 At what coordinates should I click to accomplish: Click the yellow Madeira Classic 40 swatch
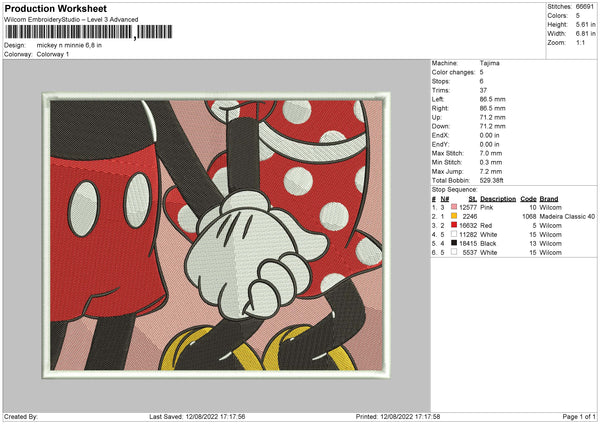[x=454, y=216]
